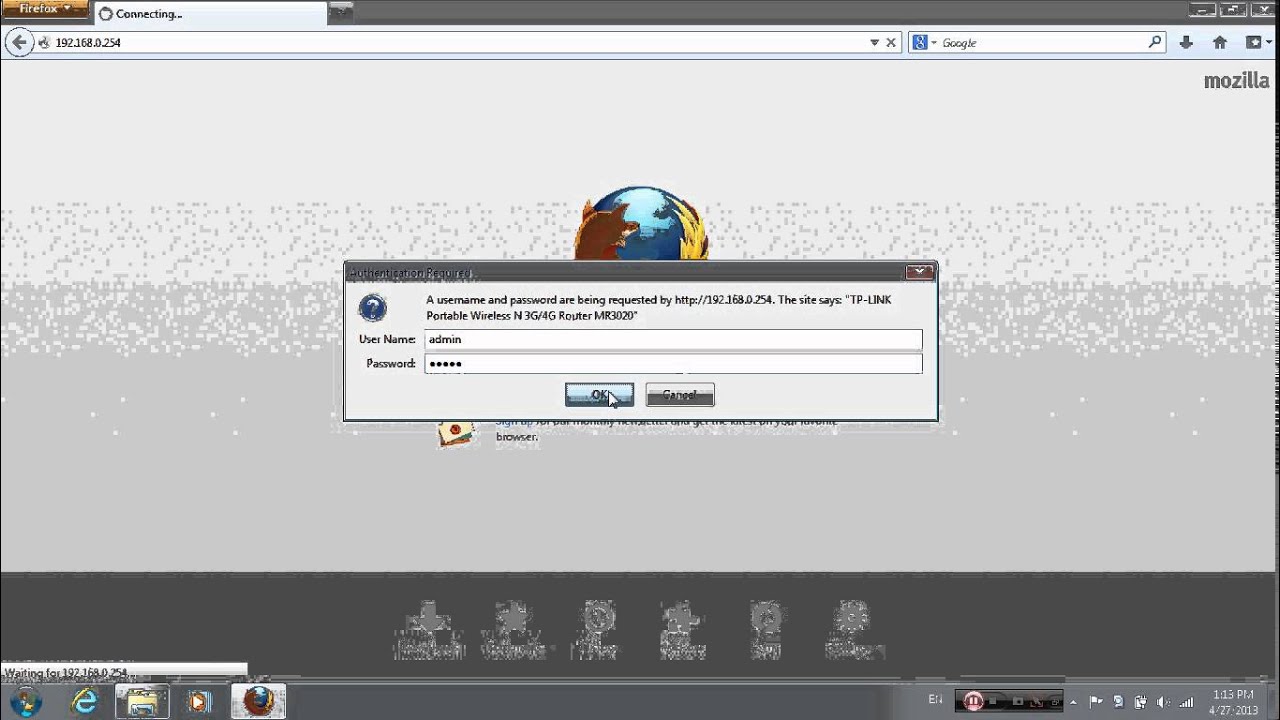This screenshot has height=720, width=1280.
Task: Close the Authentication Required dialog
Action: coord(919,272)
